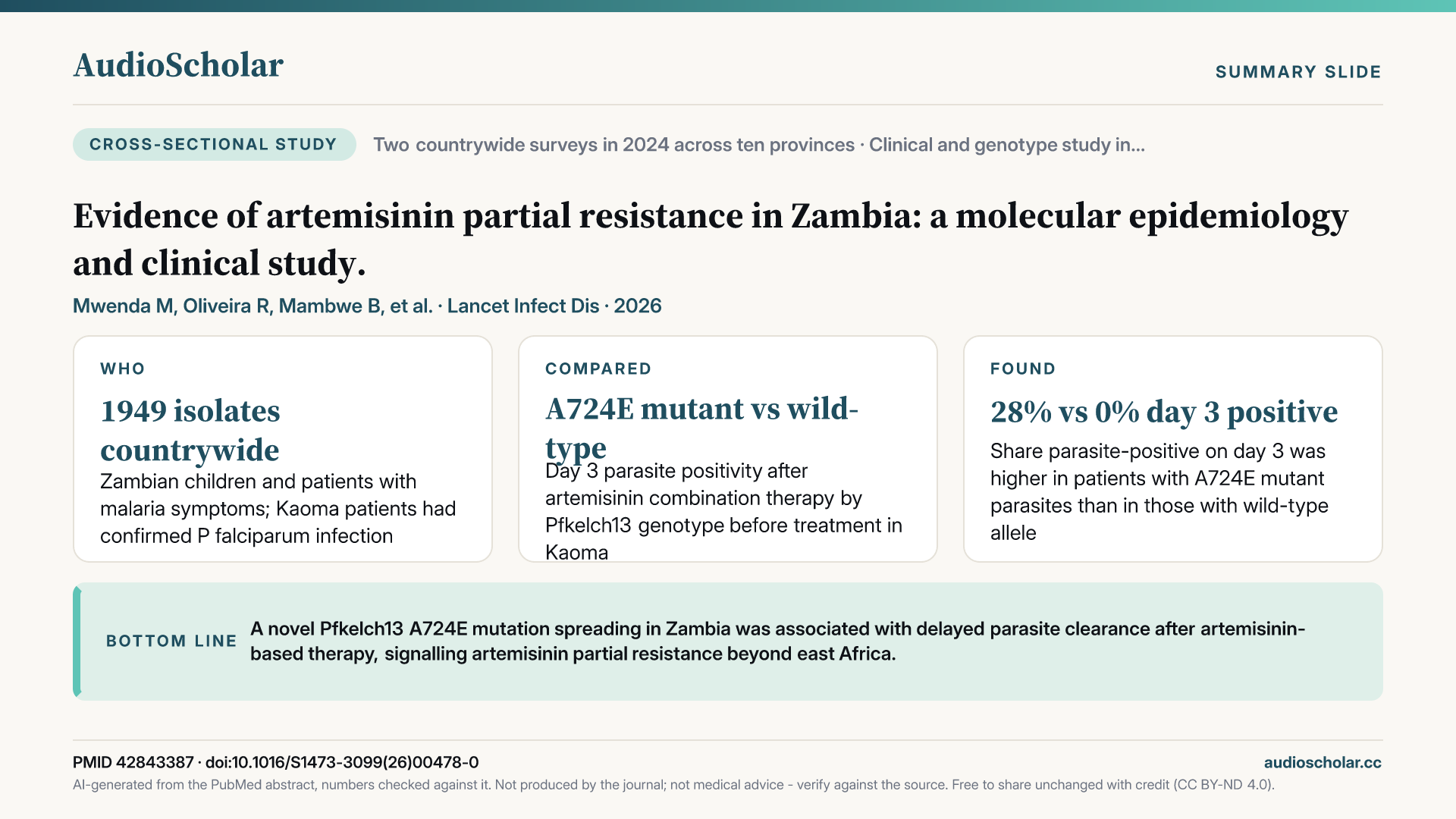This screenshot has width=1456, height=819.
Task: Click the BOTTOM LINE label
Action: (x=171, y=641)
